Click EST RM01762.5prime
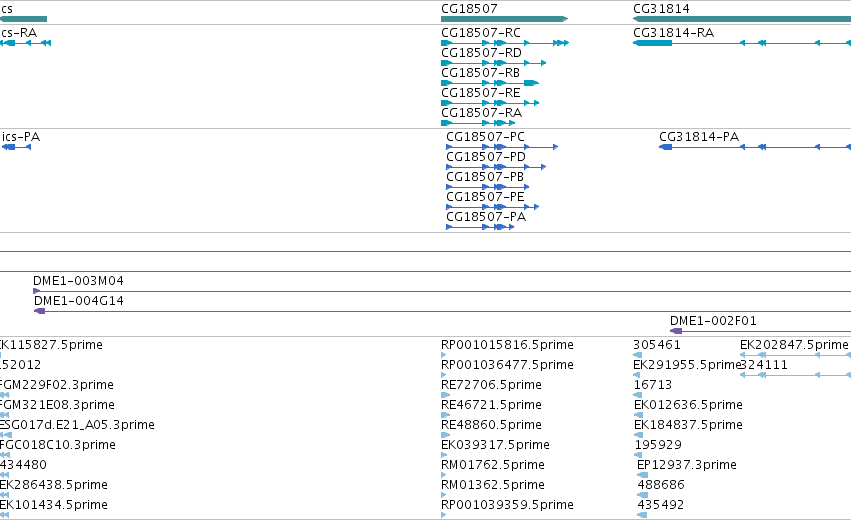 click(x=493, y=465)
